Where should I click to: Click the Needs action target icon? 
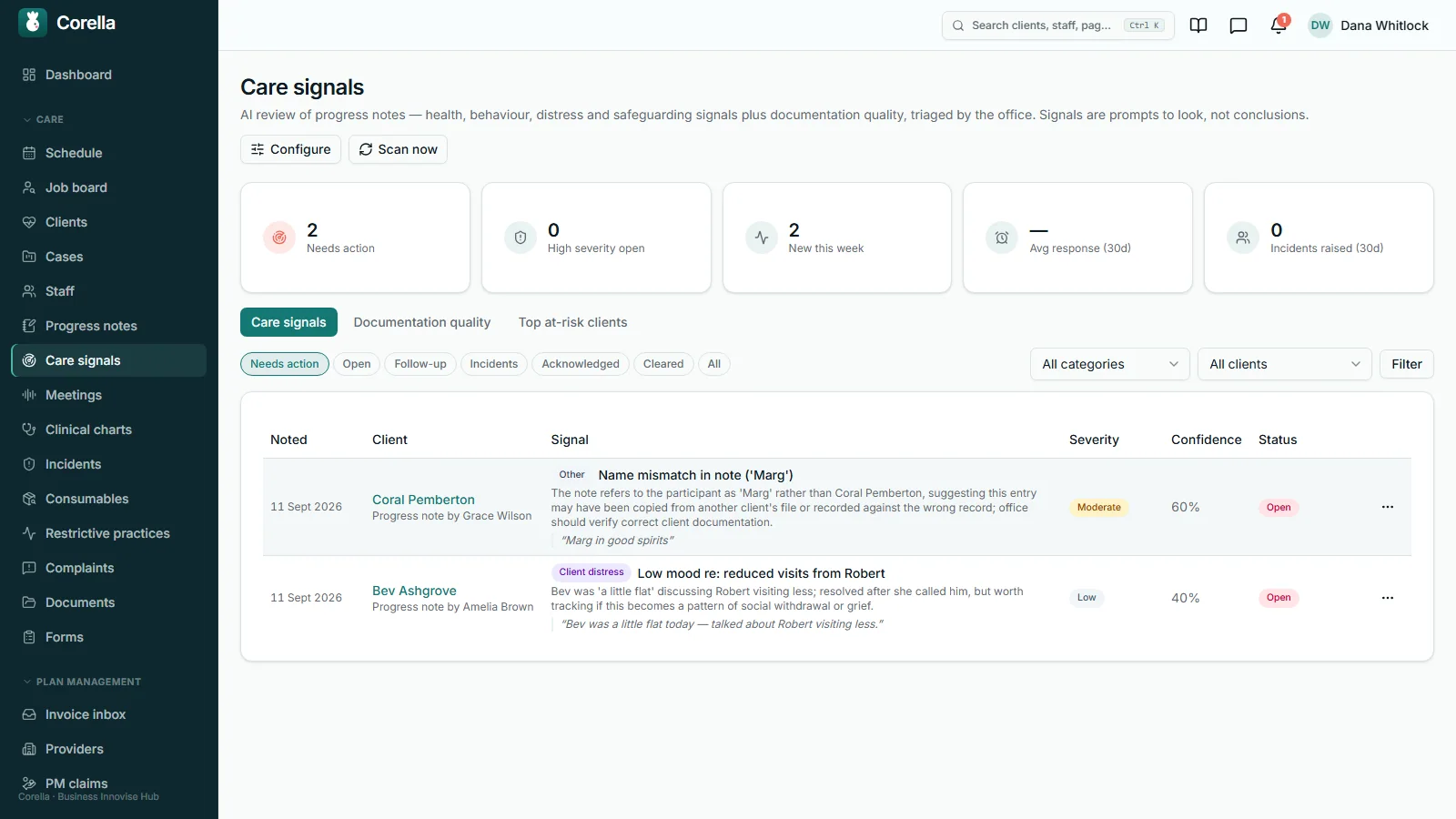click(279, 238)
